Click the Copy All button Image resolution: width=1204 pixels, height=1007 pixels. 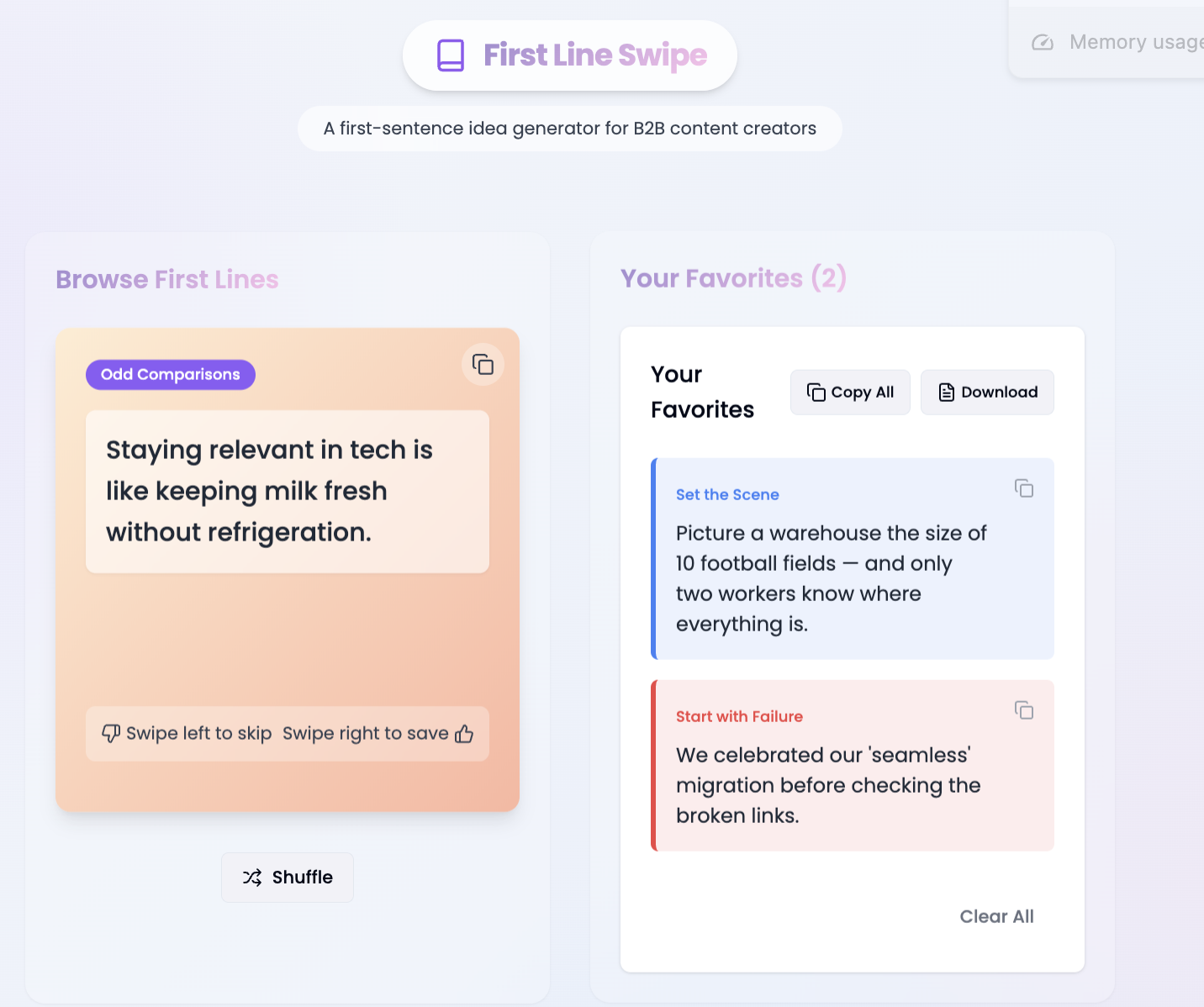click(850, 393)
